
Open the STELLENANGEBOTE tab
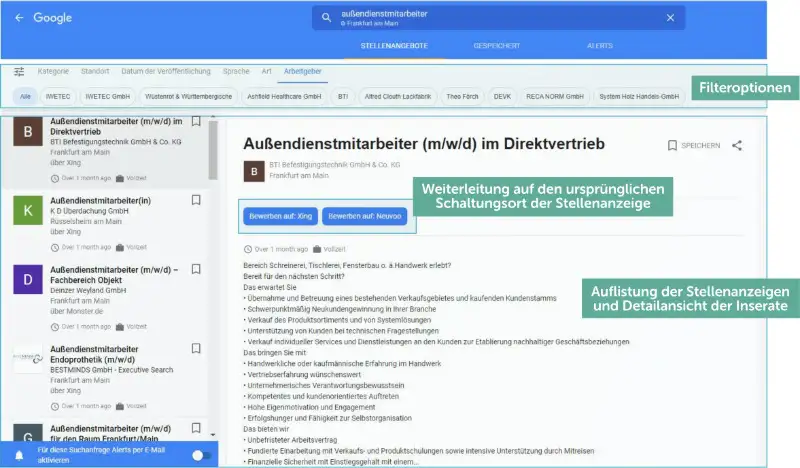click(x=394, y=46)
